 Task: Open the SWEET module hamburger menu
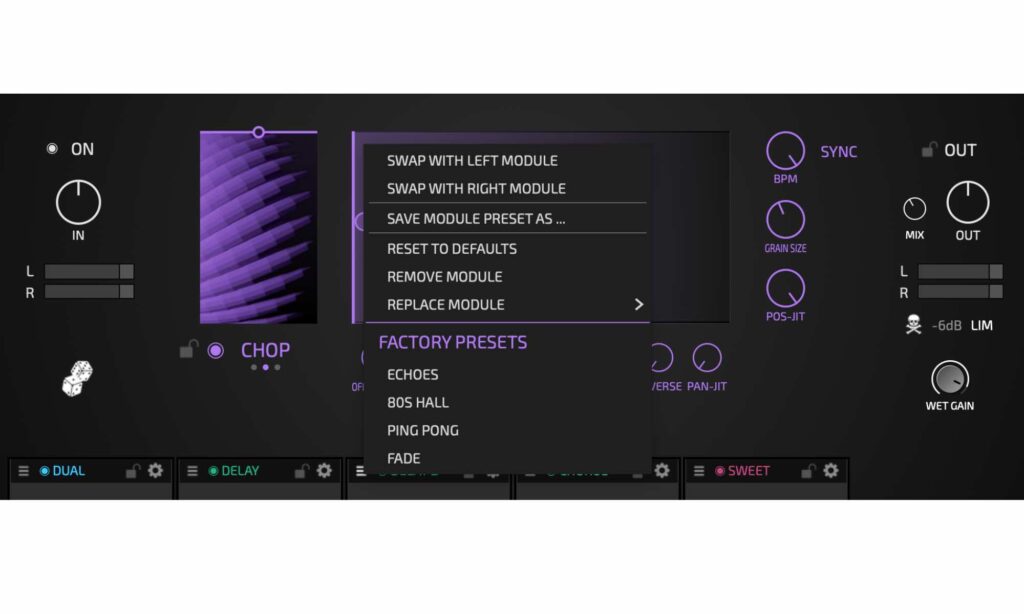tap(698, 471)
